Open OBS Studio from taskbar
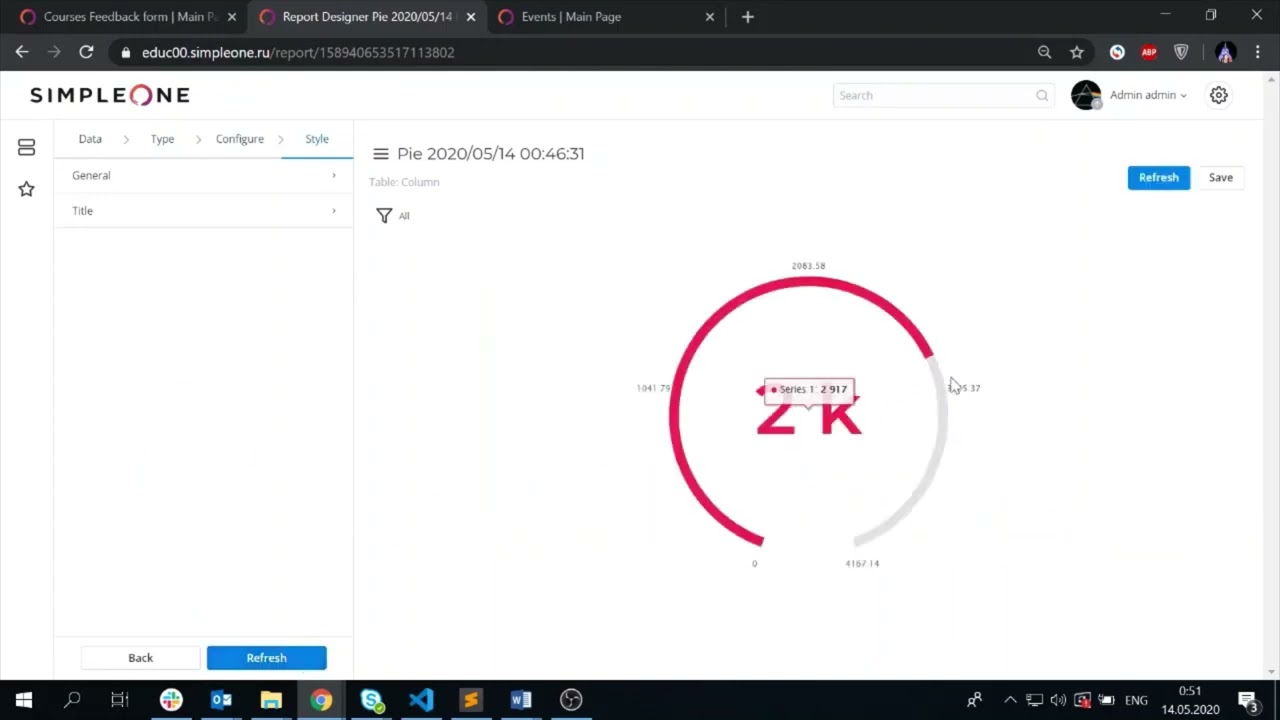The image size is (1280, 720). click(x=571, y=700)
